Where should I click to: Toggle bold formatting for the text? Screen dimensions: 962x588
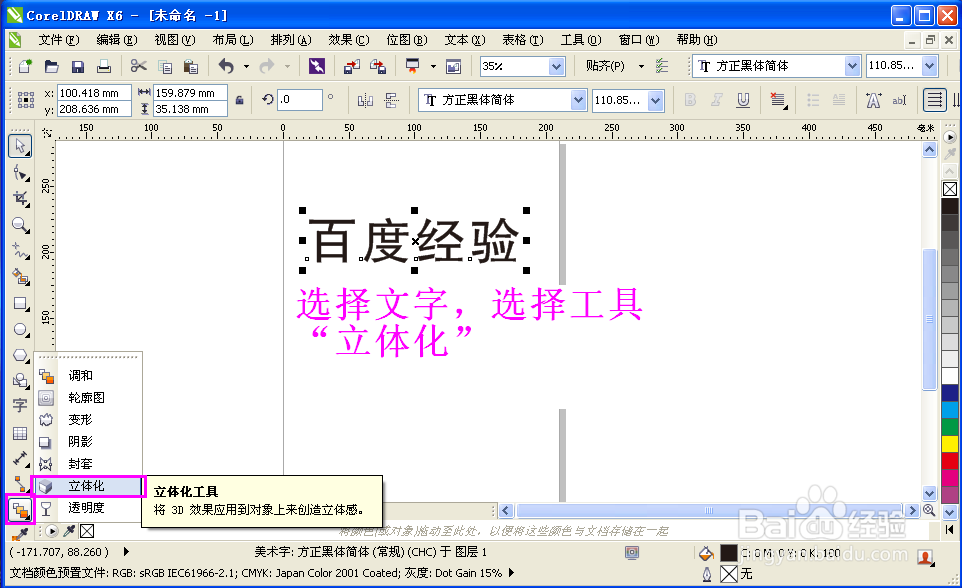click(690, 99)
